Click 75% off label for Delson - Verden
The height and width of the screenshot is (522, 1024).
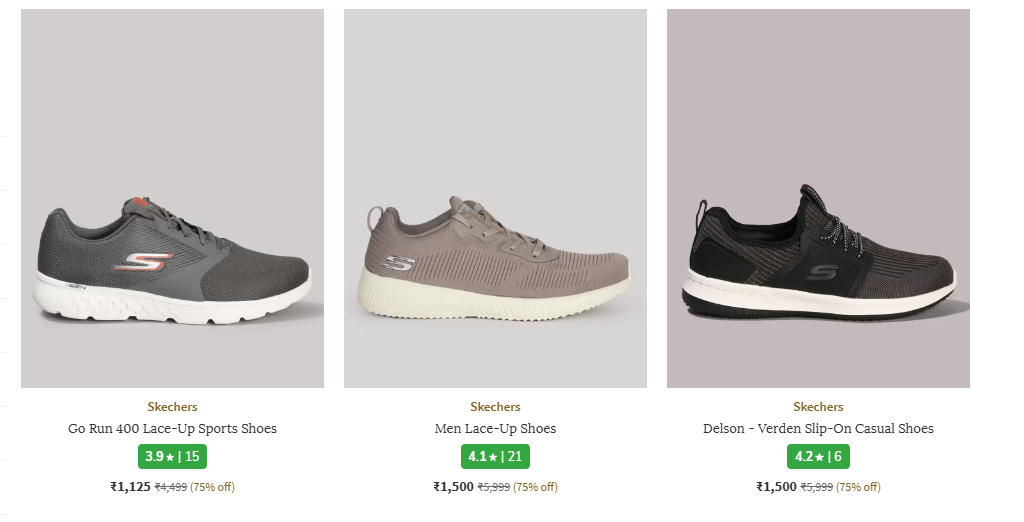859,488
